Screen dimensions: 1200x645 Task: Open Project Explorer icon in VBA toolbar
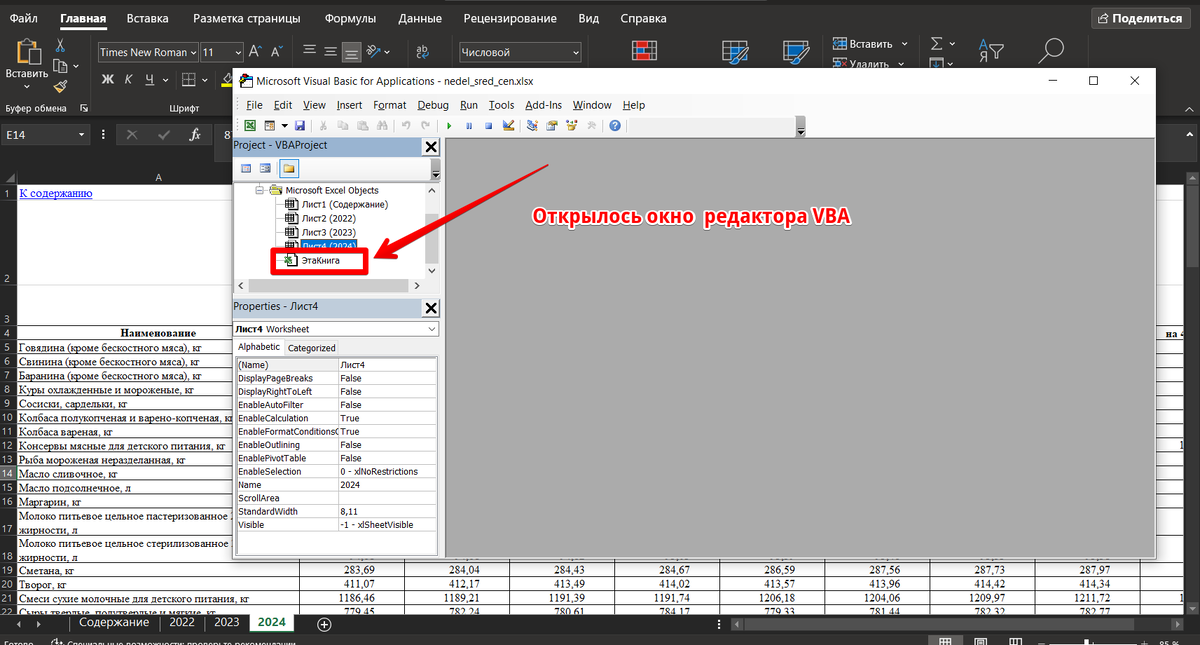coord(533,126)
